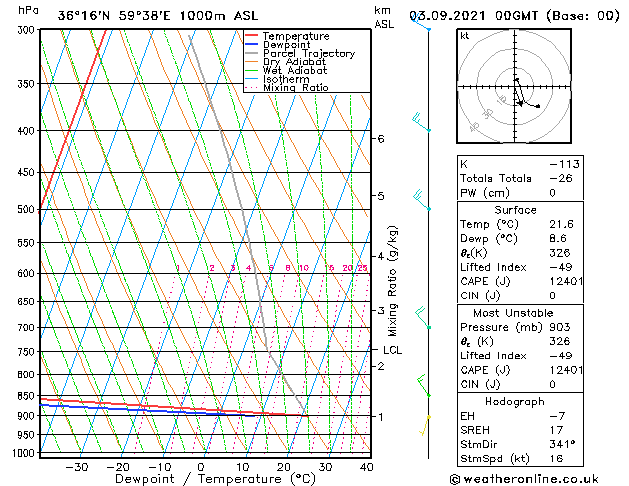Click the 6 km altitude label
Viewport: 629px width, 486px height.
(x=381, y=139)
